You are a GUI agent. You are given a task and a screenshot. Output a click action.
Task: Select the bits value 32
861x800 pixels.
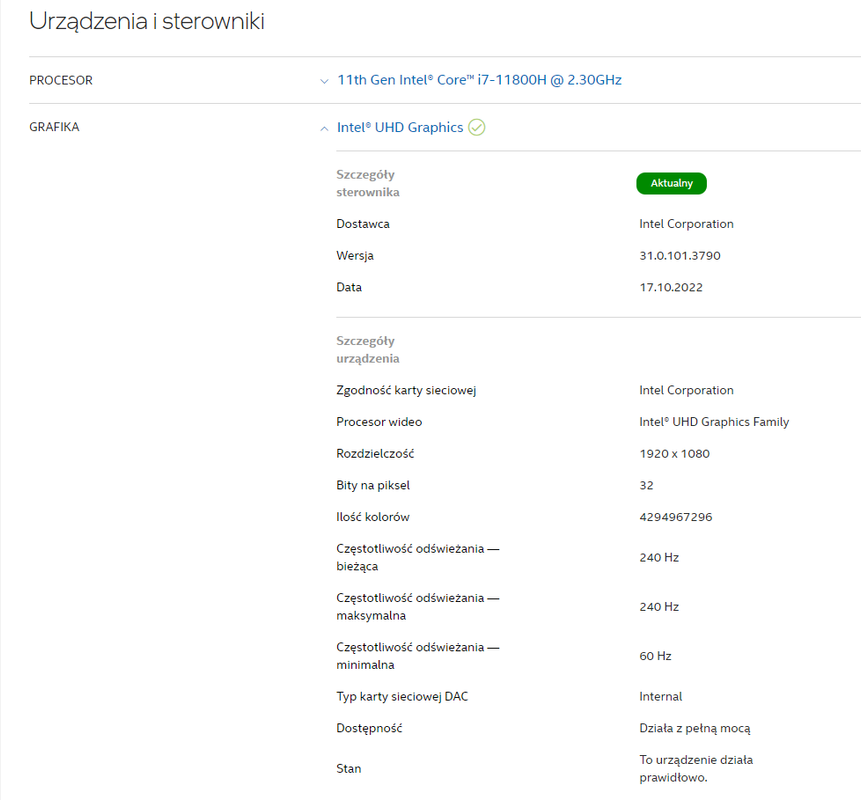point(646,485)
